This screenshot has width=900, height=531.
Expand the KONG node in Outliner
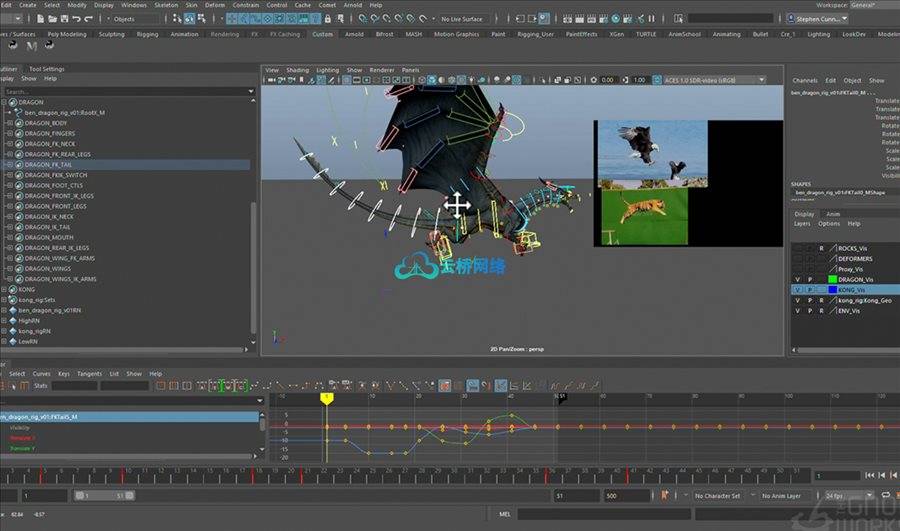4,289
